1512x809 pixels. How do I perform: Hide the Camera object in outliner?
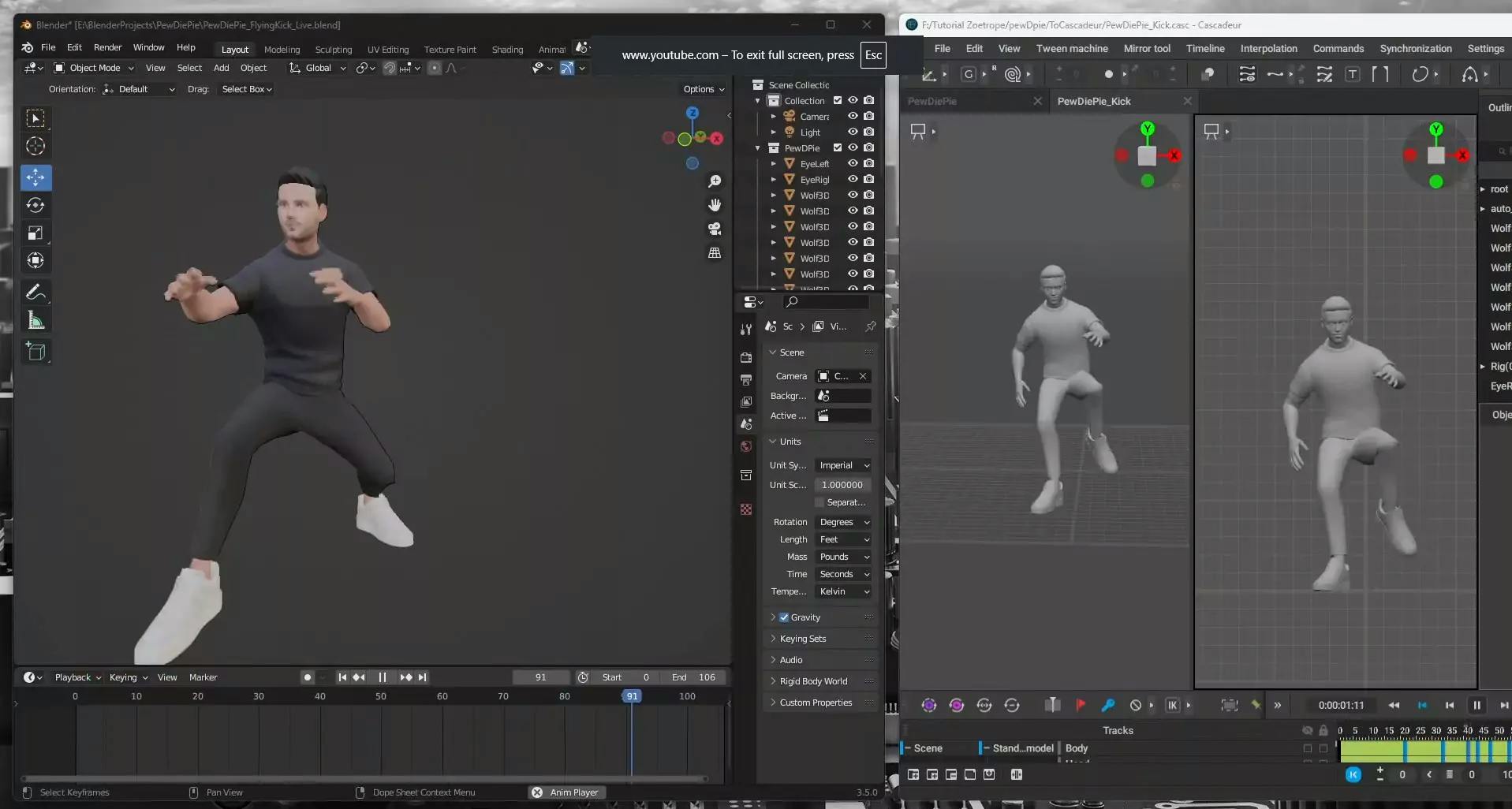(853, 116)
